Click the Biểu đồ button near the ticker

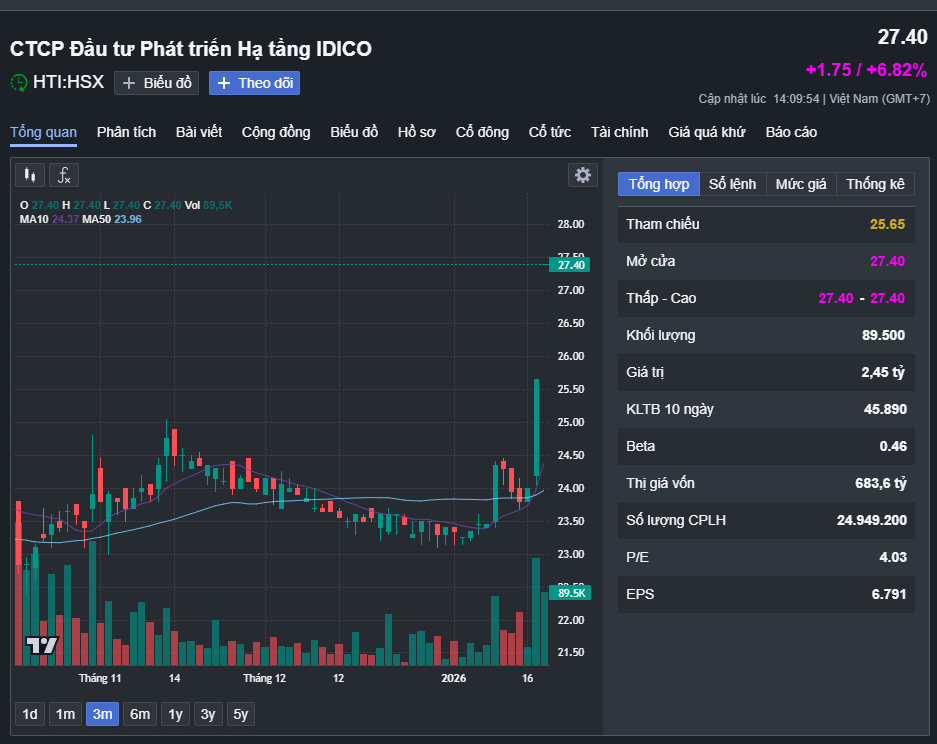(156, 83)
